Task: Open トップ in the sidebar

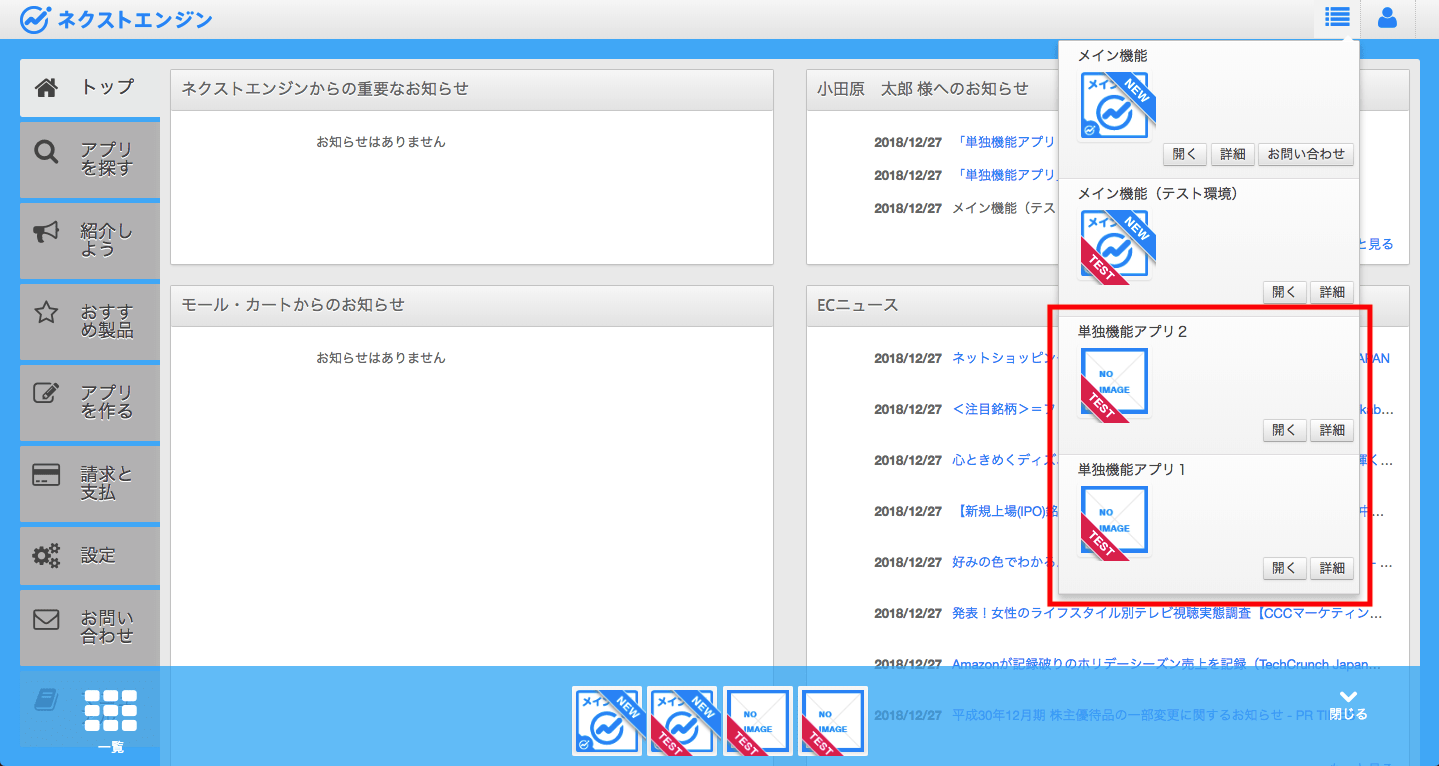Action: click(x=90, y=87)
